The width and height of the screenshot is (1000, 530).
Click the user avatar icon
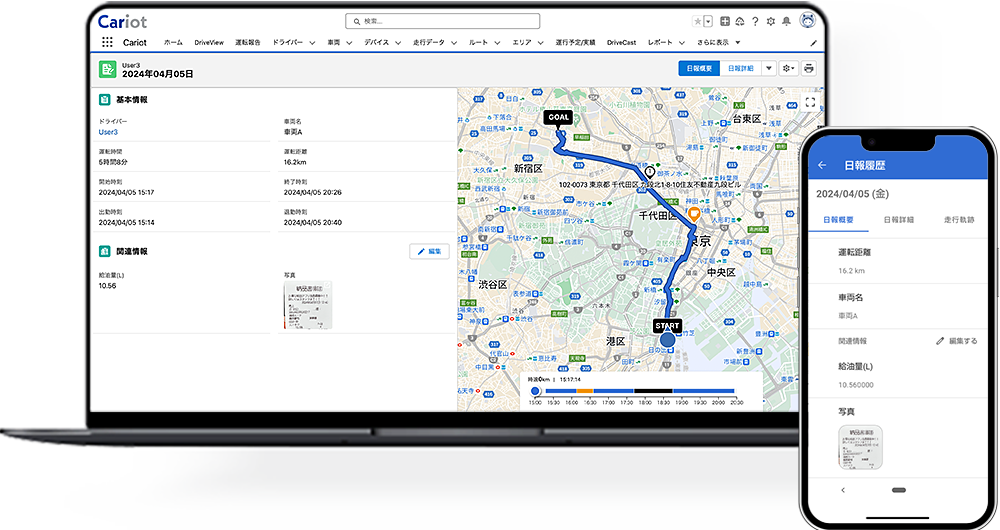[807, 21]
